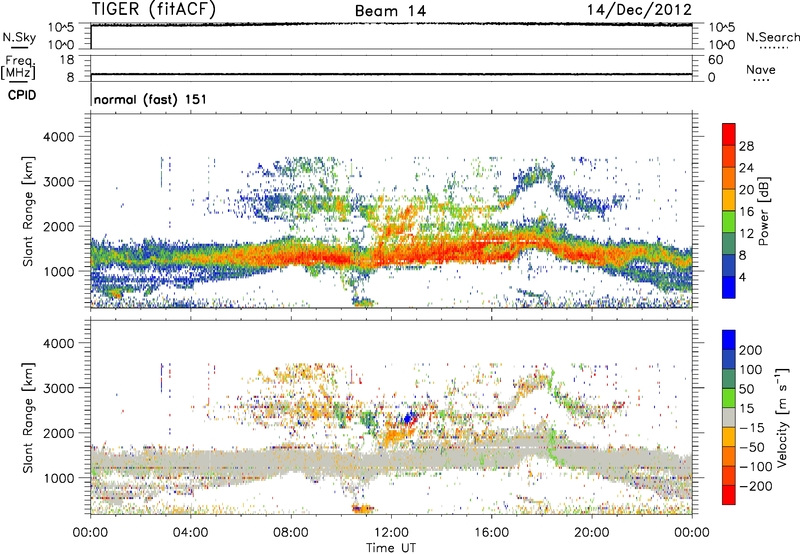The image size is (800, 554).
Task: Pick the bright blue bottom swatch of power colorbar
Action: 729,287
